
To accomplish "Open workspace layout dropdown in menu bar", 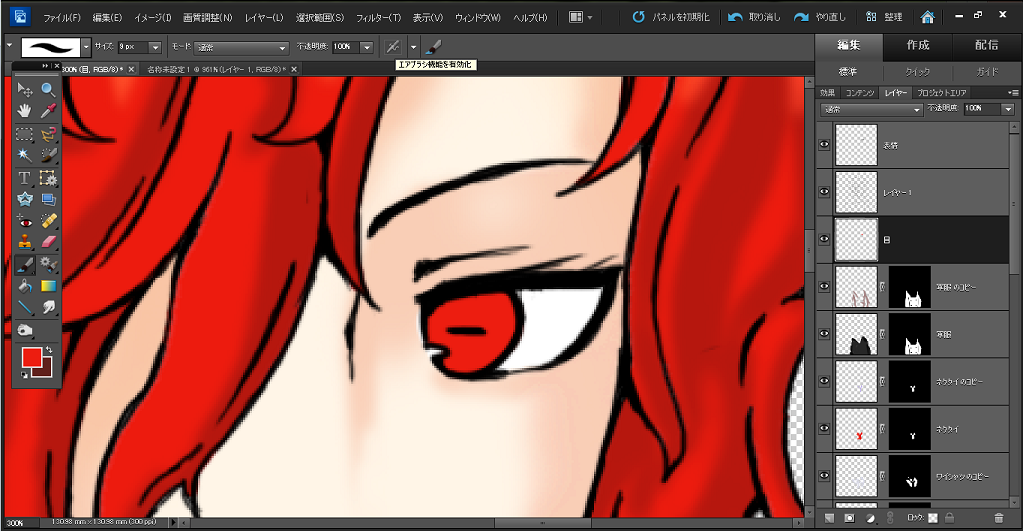I will click(x=580, y=17).
